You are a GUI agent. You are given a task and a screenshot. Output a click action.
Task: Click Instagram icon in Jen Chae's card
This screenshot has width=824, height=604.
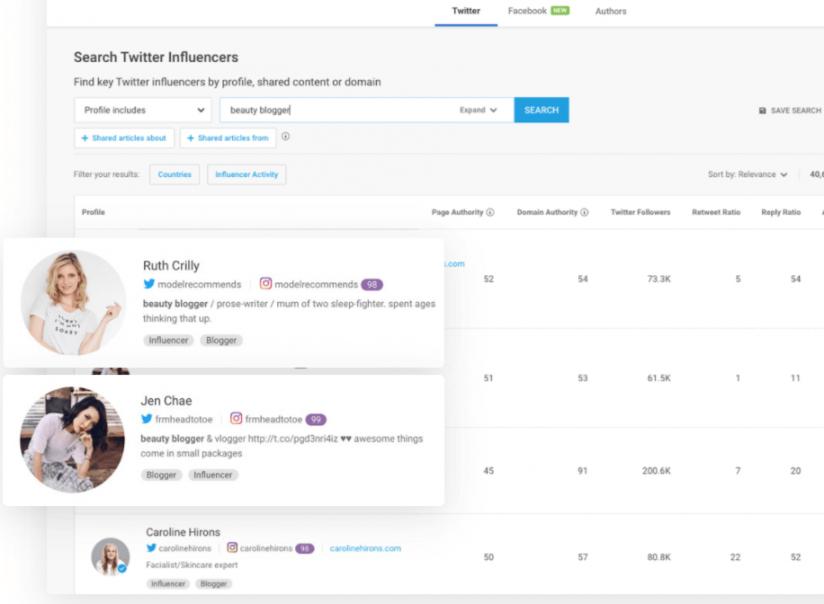tap(237, 419)
